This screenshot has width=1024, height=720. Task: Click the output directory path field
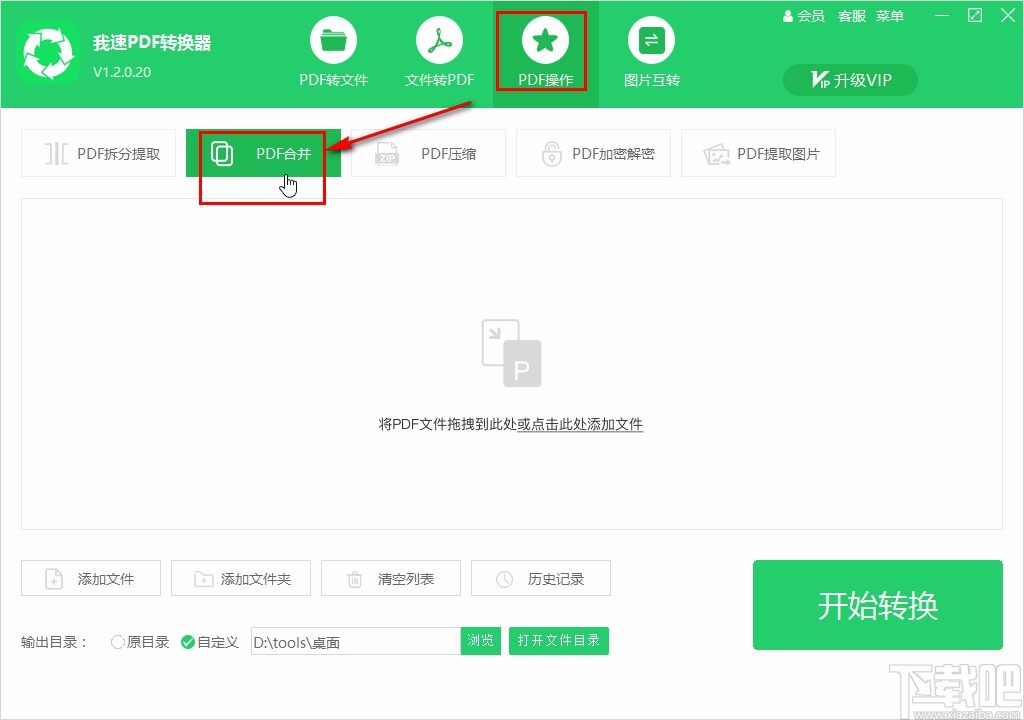355,641
